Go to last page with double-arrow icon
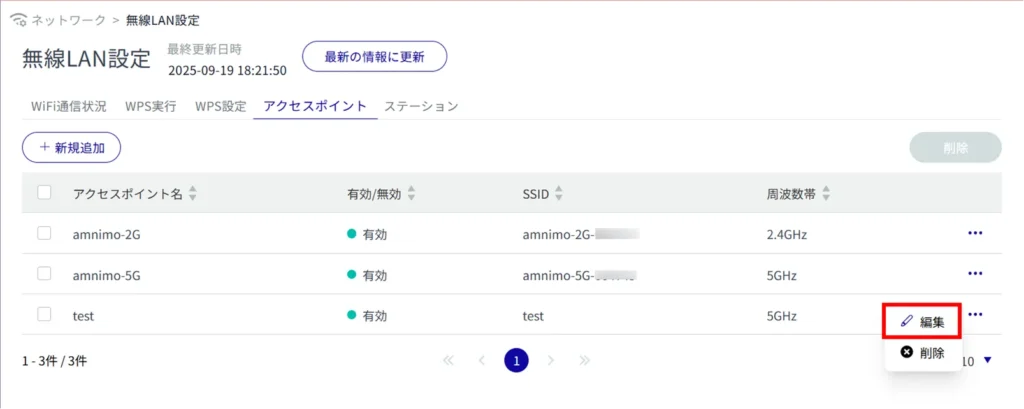 585,360
